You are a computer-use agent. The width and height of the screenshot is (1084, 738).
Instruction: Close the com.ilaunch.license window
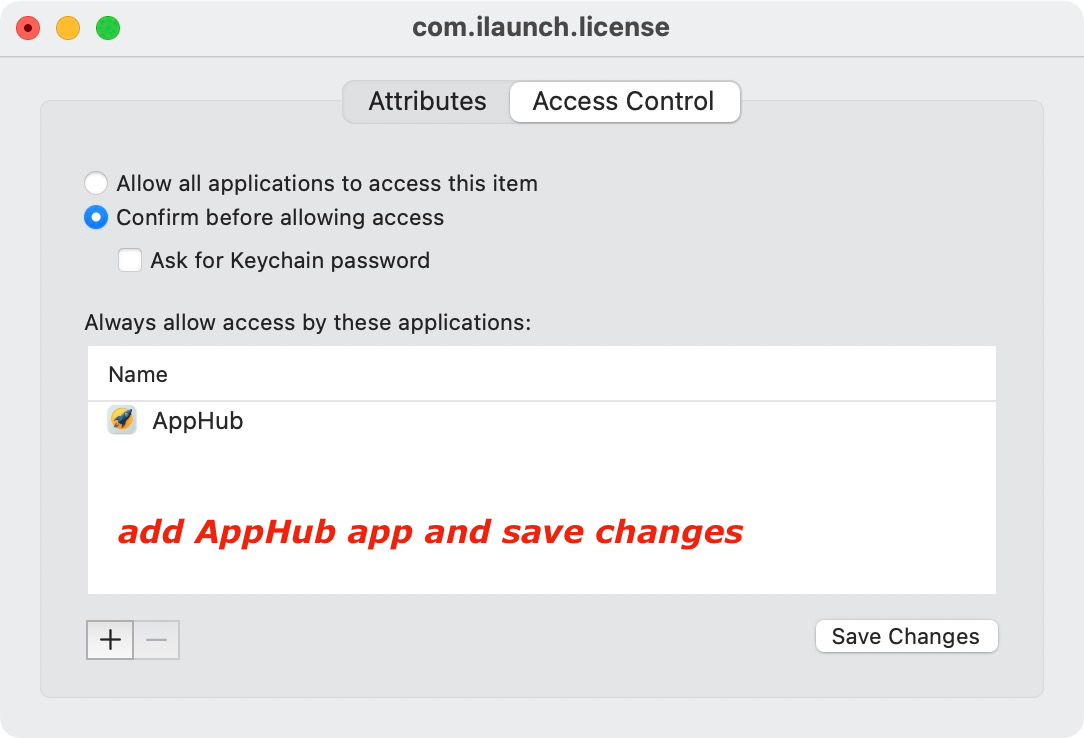pyautogui.click(x=28, y=28)
